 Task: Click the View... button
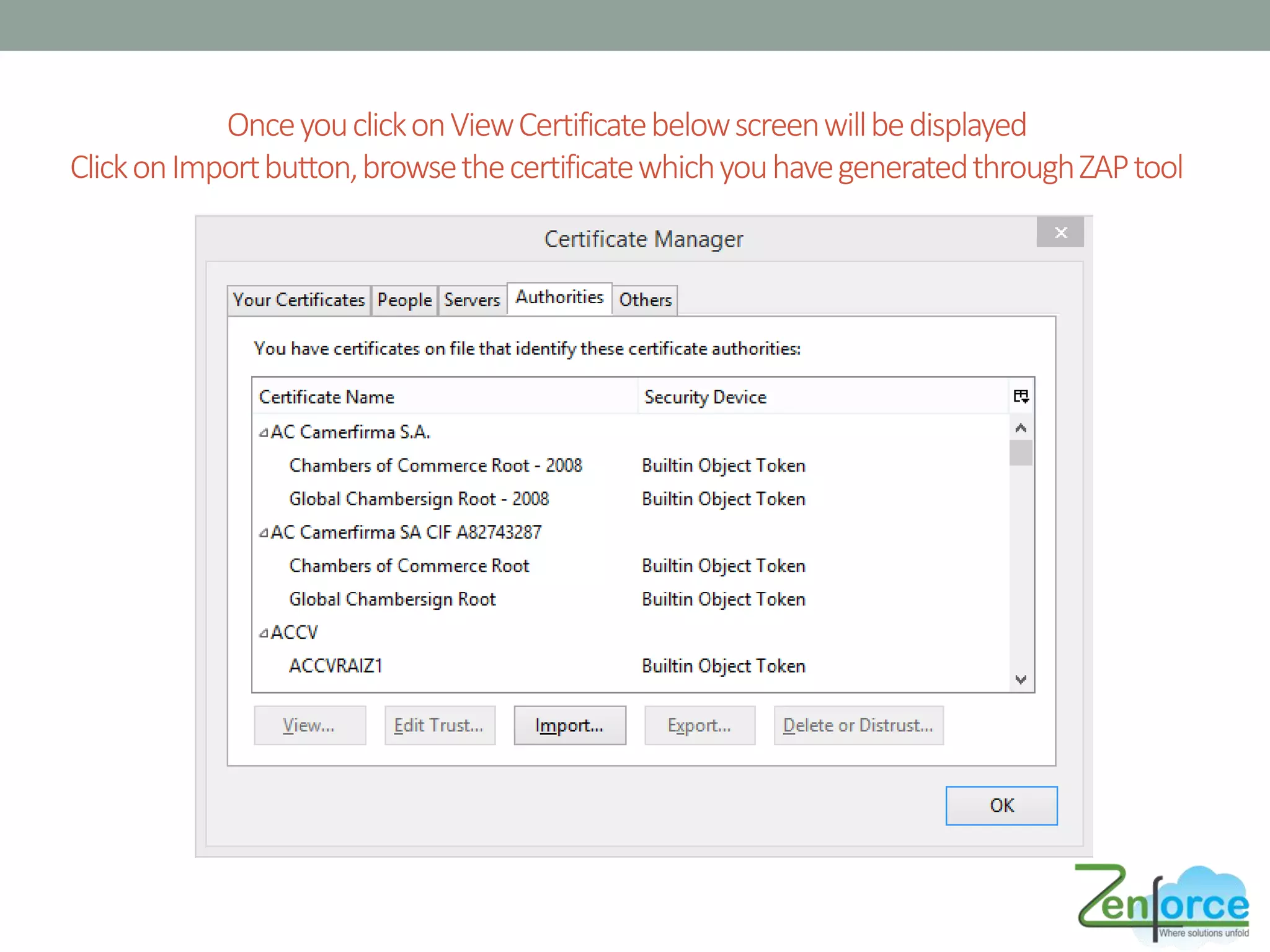coord(309,725)
